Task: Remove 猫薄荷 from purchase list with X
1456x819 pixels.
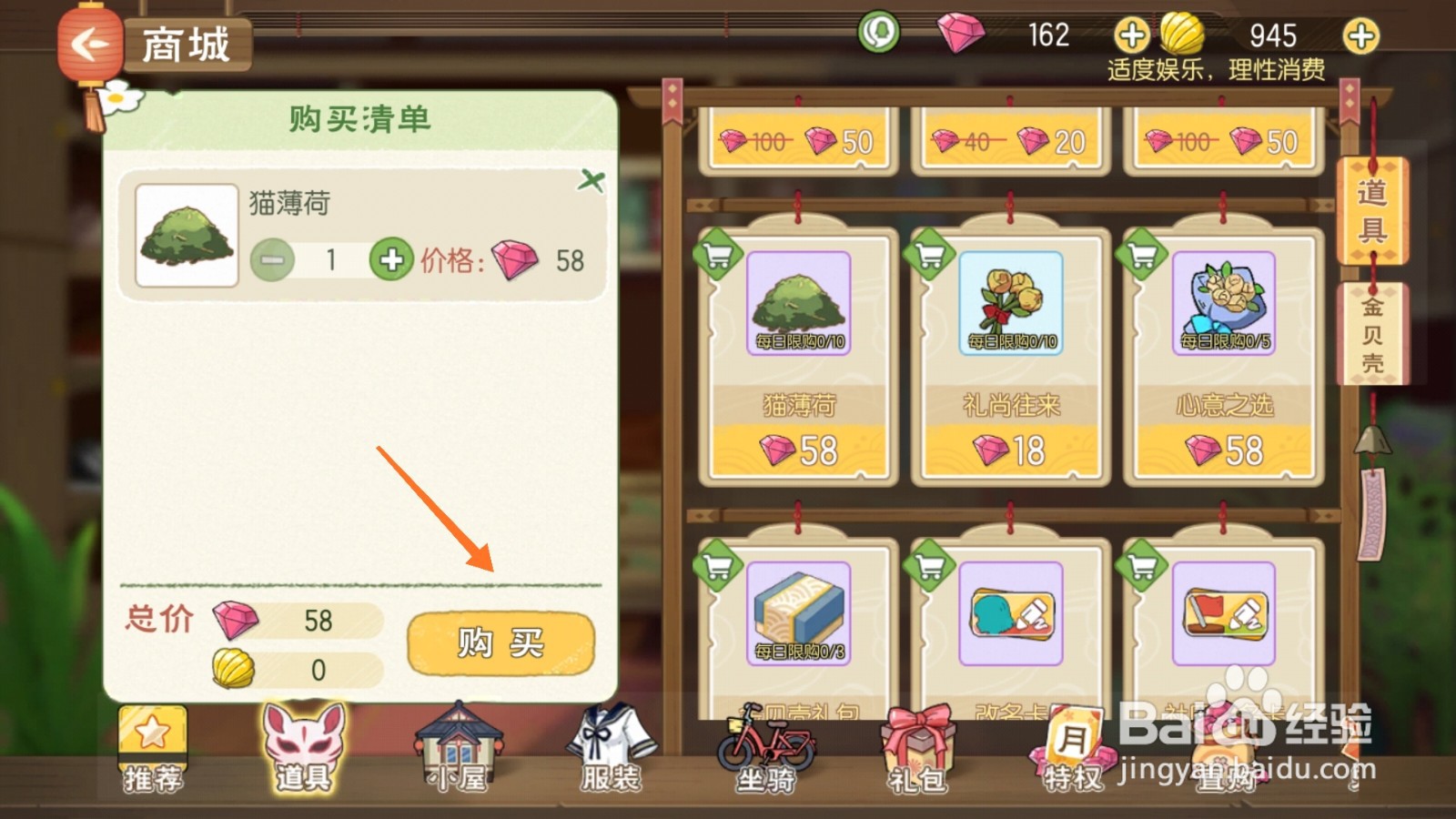Action: pyautogui.click(x=591, y=180)
